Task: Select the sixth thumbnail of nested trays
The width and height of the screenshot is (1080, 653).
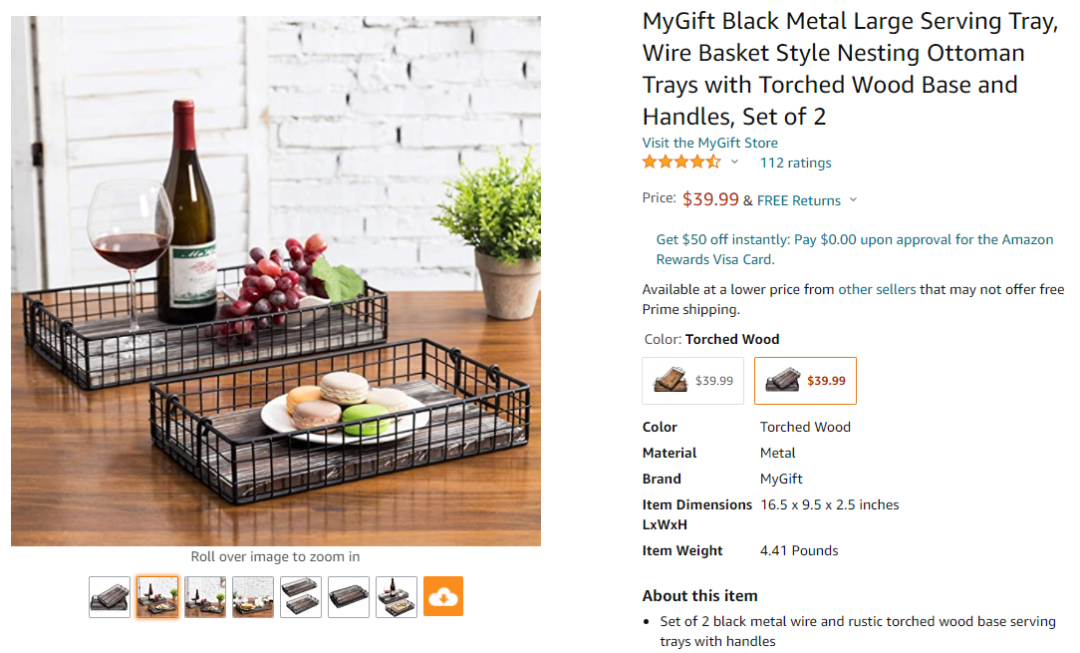Action: click(348, 597)
